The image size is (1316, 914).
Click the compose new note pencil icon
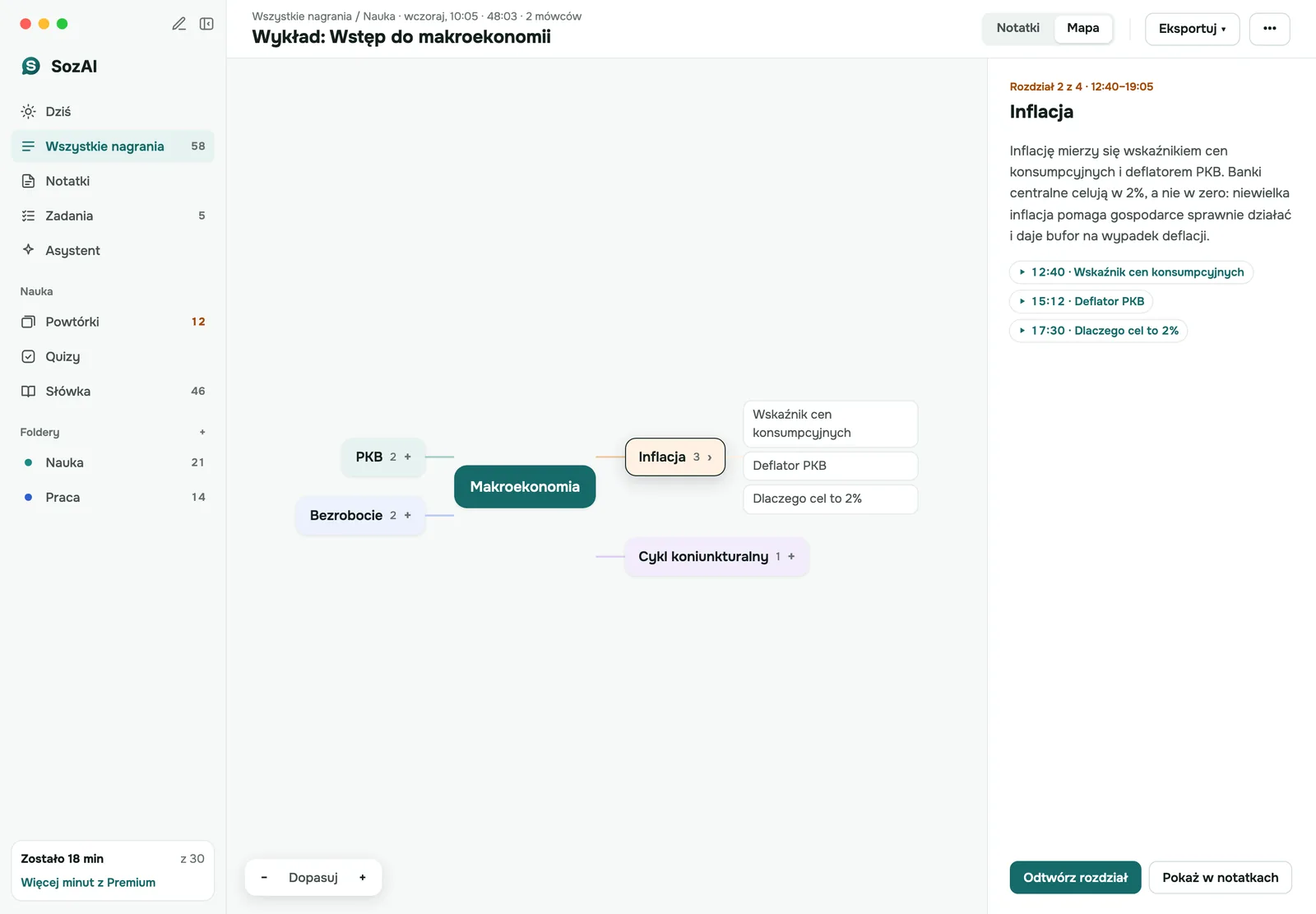point(178,24)
